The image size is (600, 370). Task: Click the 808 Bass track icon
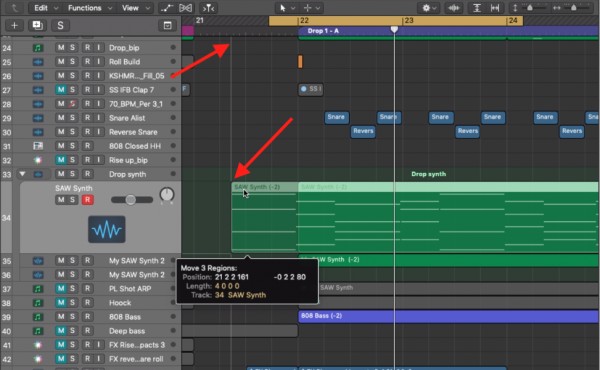(38, 317)
